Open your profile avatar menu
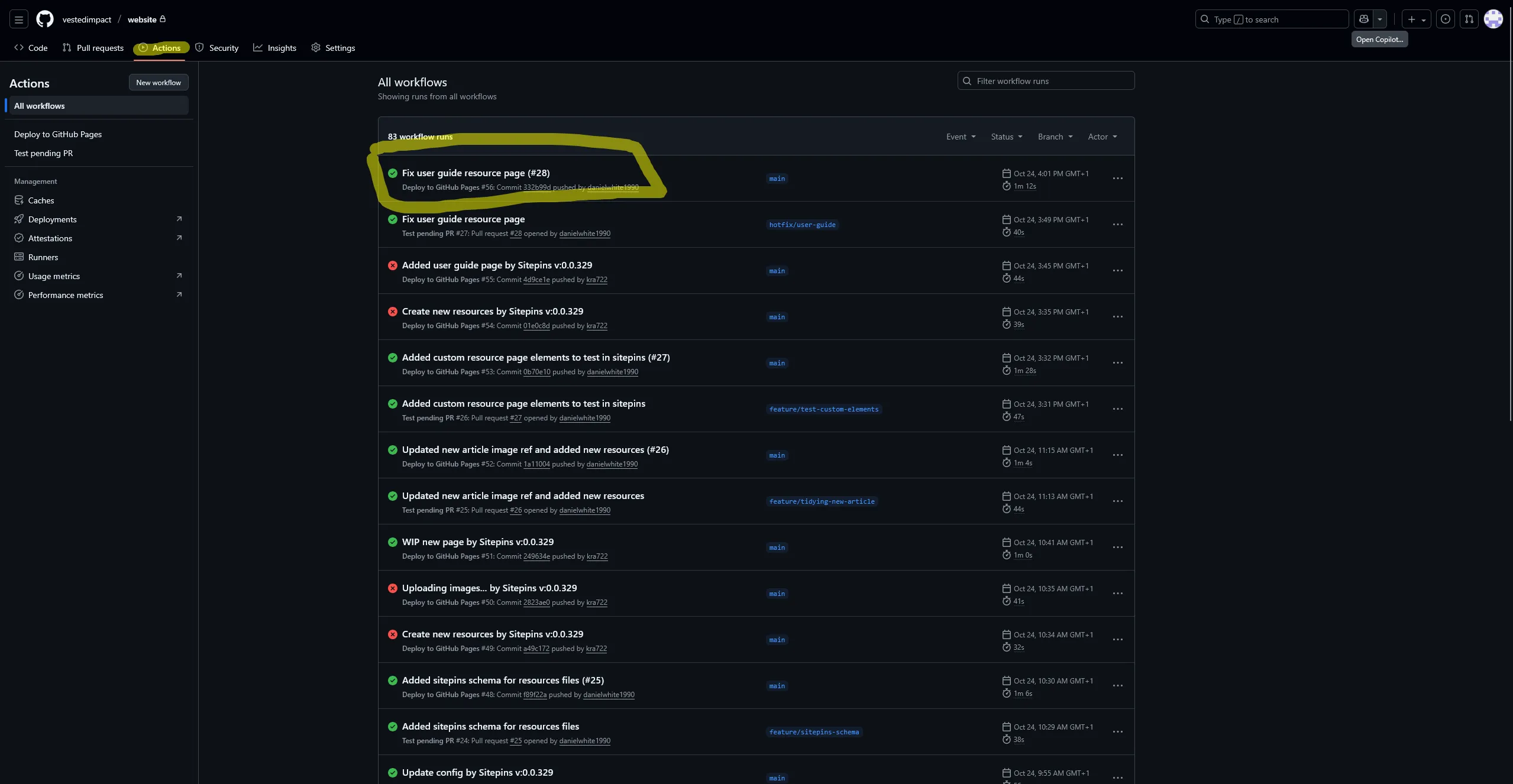The image size is (1513, 784). [1493, 18]
